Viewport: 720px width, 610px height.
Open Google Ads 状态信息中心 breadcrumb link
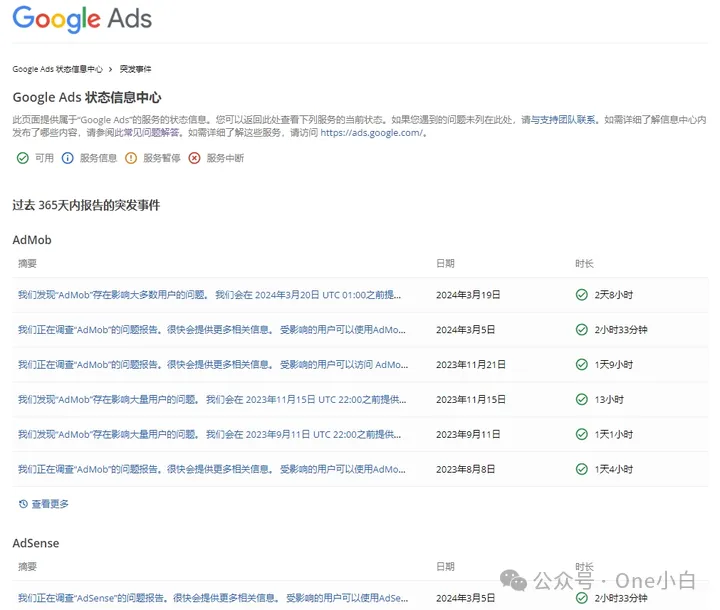pyautogui.click(x=57, y=69)
